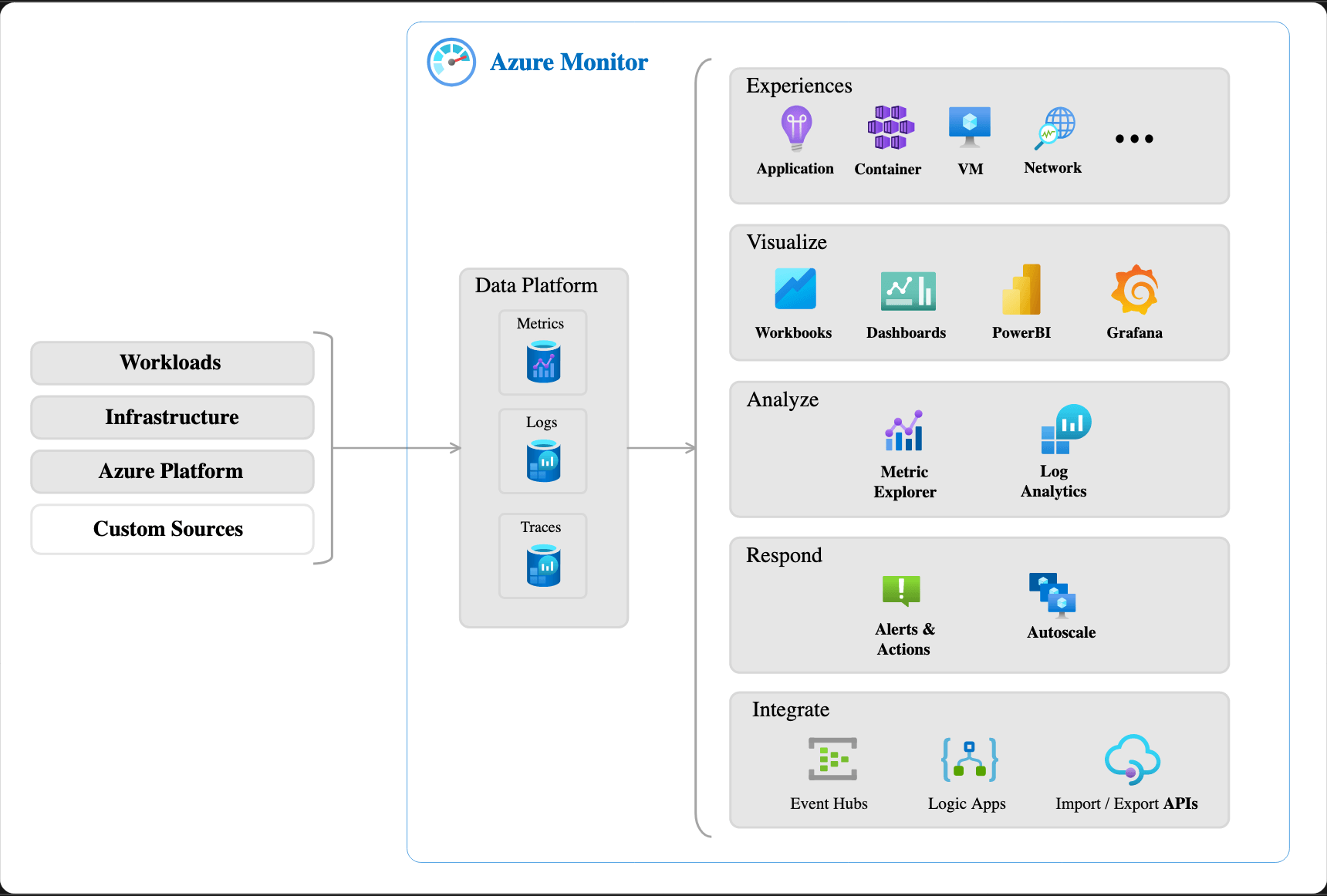Viewport: 1327px width, 896px height.
Task: Select the Metrics database icon
Action: 543,362
